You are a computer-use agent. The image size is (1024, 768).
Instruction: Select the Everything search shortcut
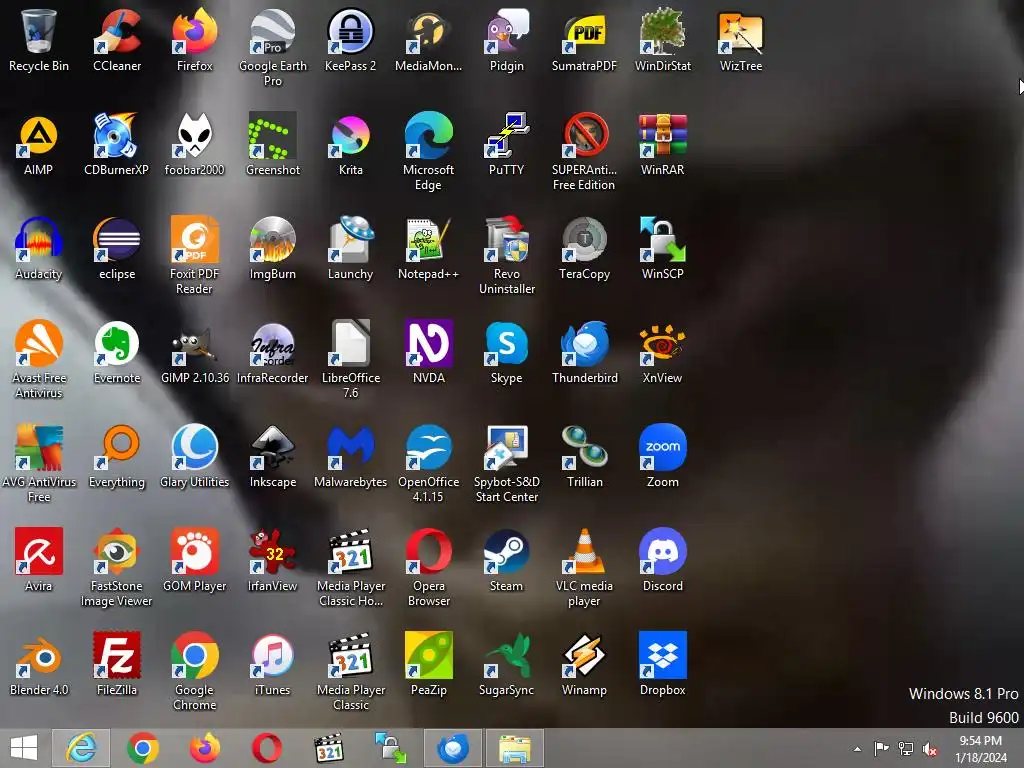[117, 456]
